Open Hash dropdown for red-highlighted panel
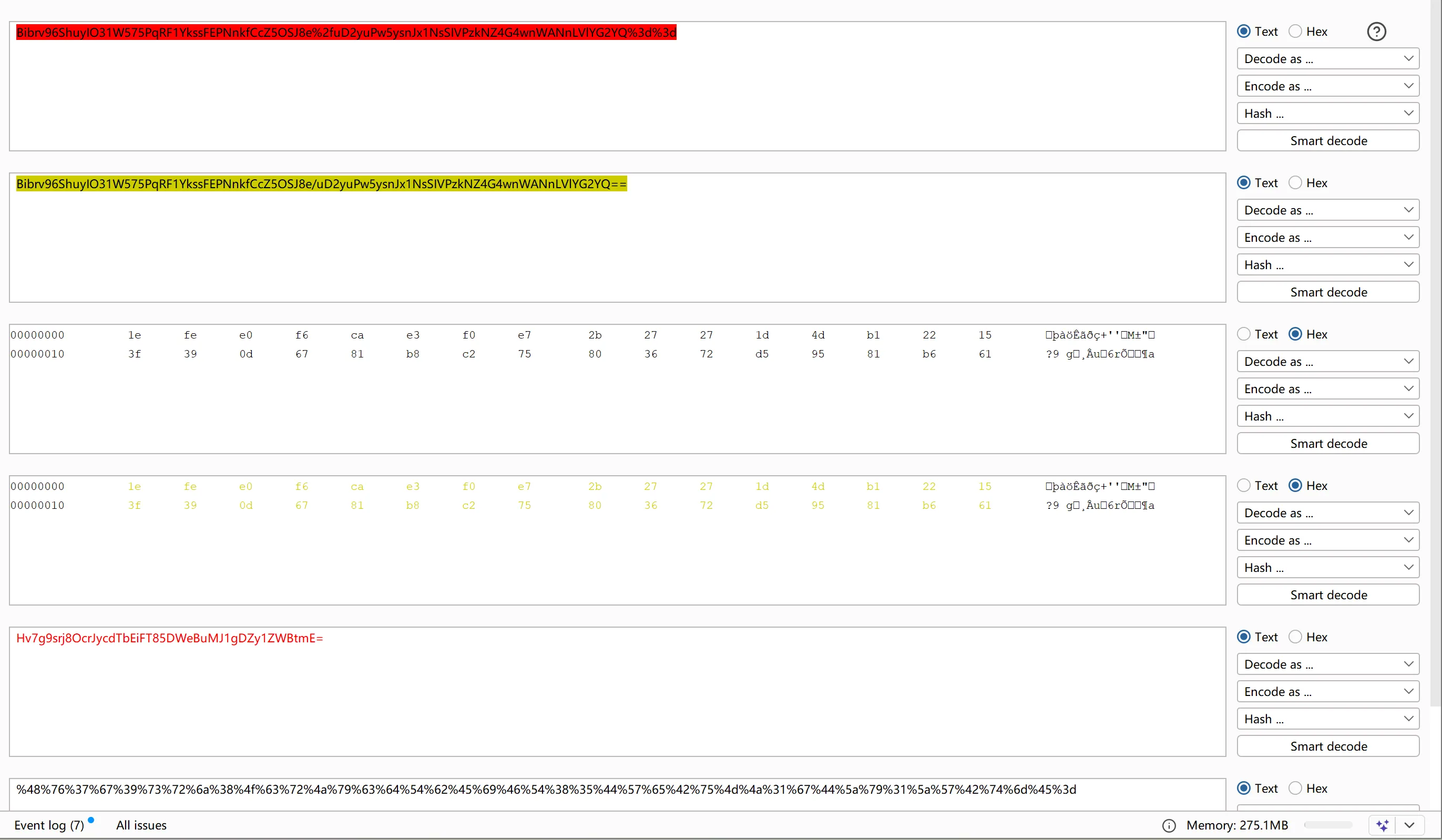1442x840 pixels. coord(1327,114)
